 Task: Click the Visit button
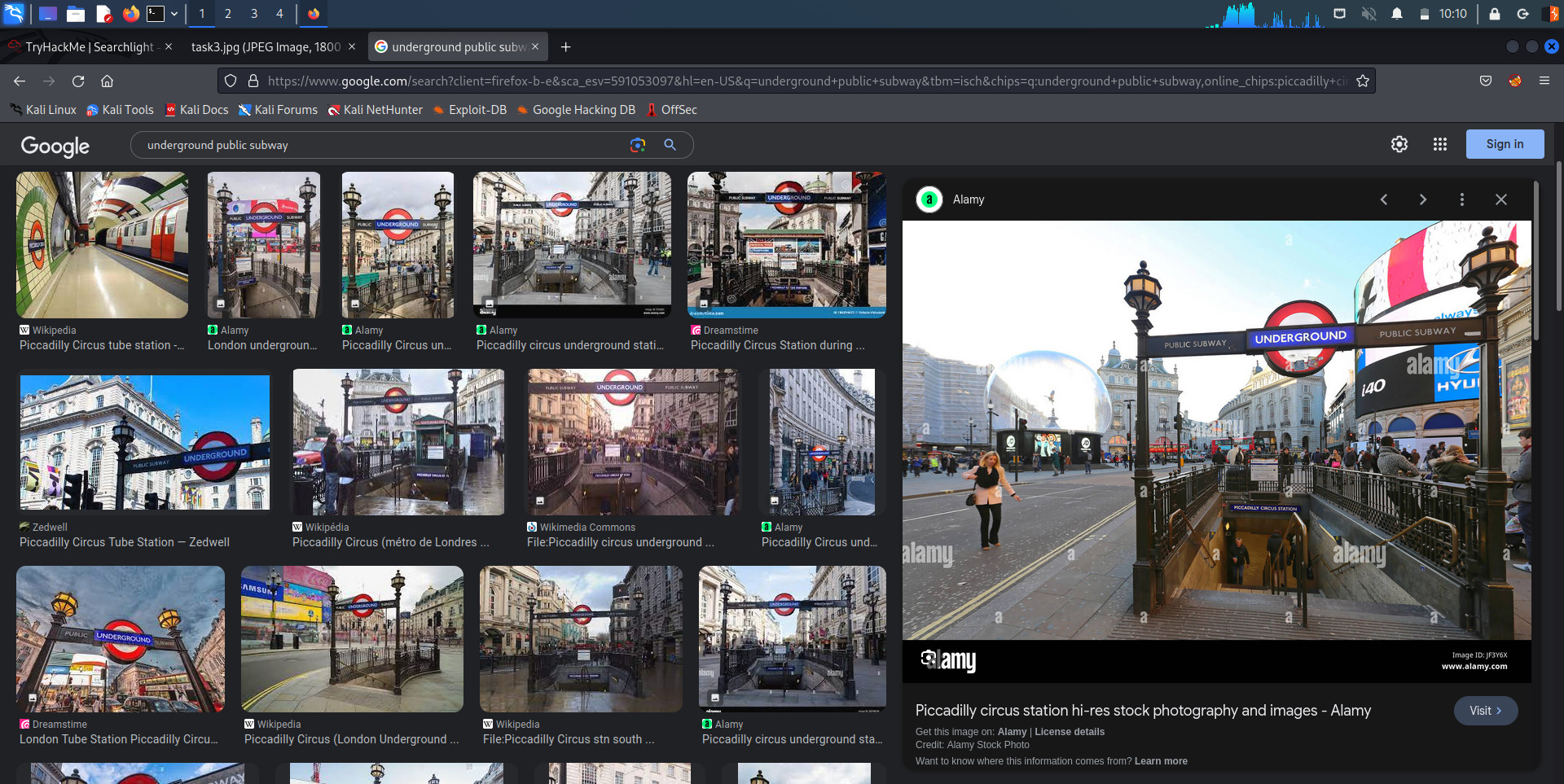pos(1485,711)
